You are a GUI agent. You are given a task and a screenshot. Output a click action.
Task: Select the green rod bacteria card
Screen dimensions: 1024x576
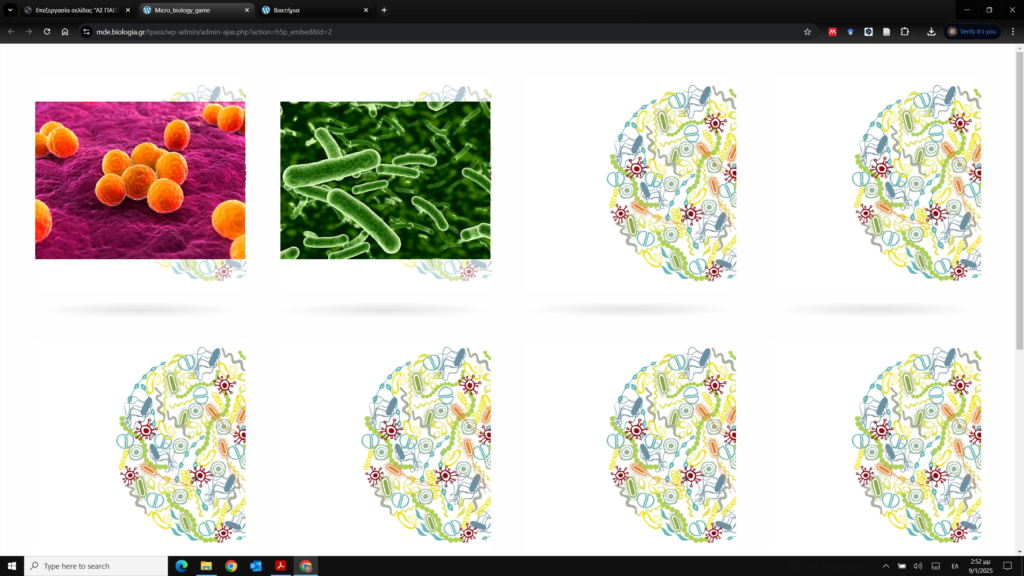pyautogui.click(x=385, y=180)
